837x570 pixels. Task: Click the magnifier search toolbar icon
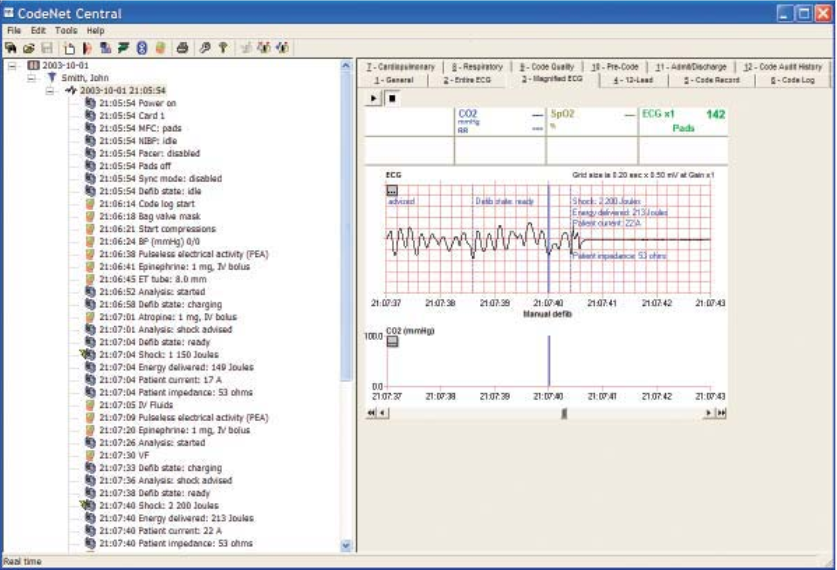tap(205, 48)
